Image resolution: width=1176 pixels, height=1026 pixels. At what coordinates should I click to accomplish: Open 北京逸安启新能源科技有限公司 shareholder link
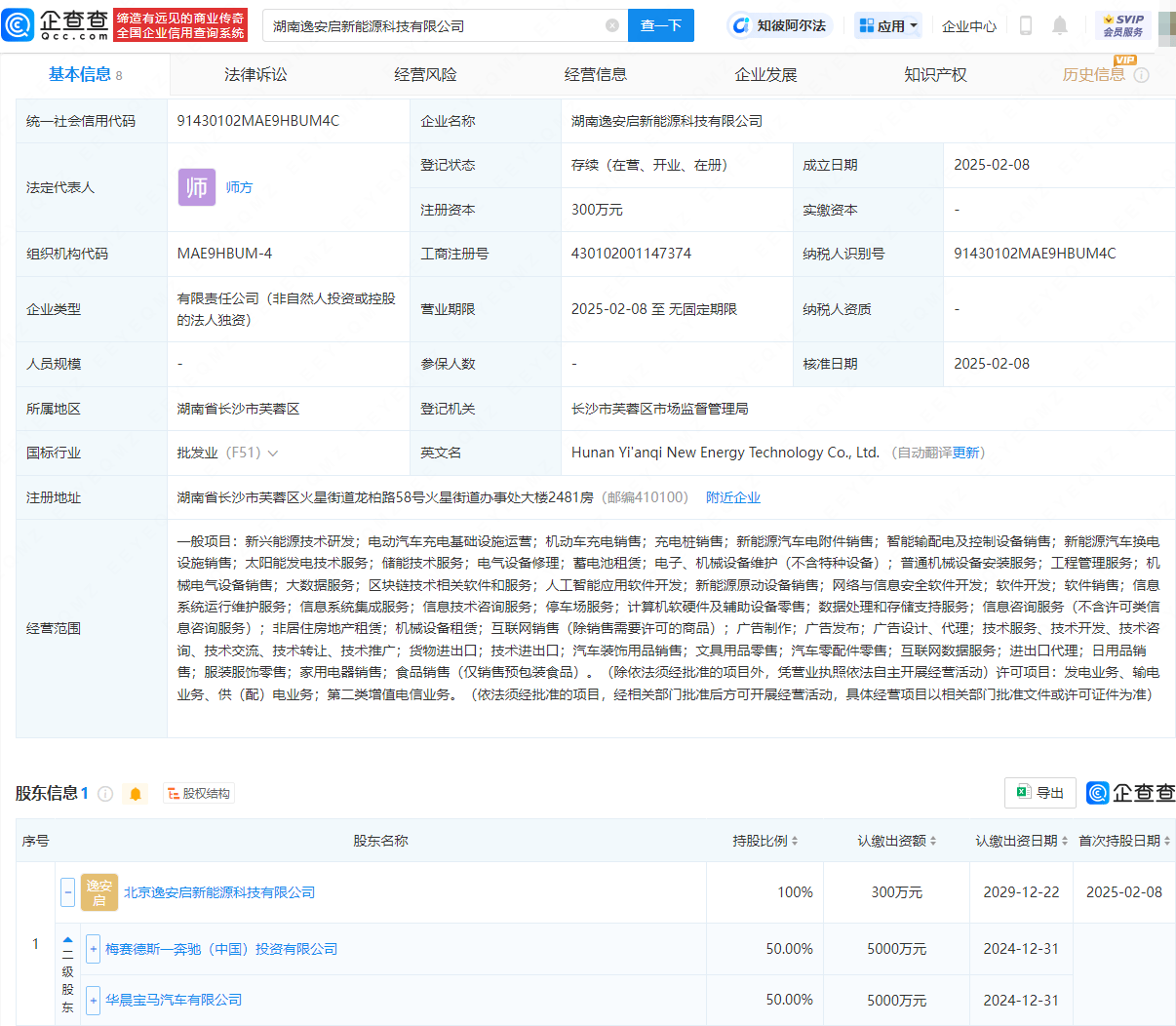(x=219, y=892)
